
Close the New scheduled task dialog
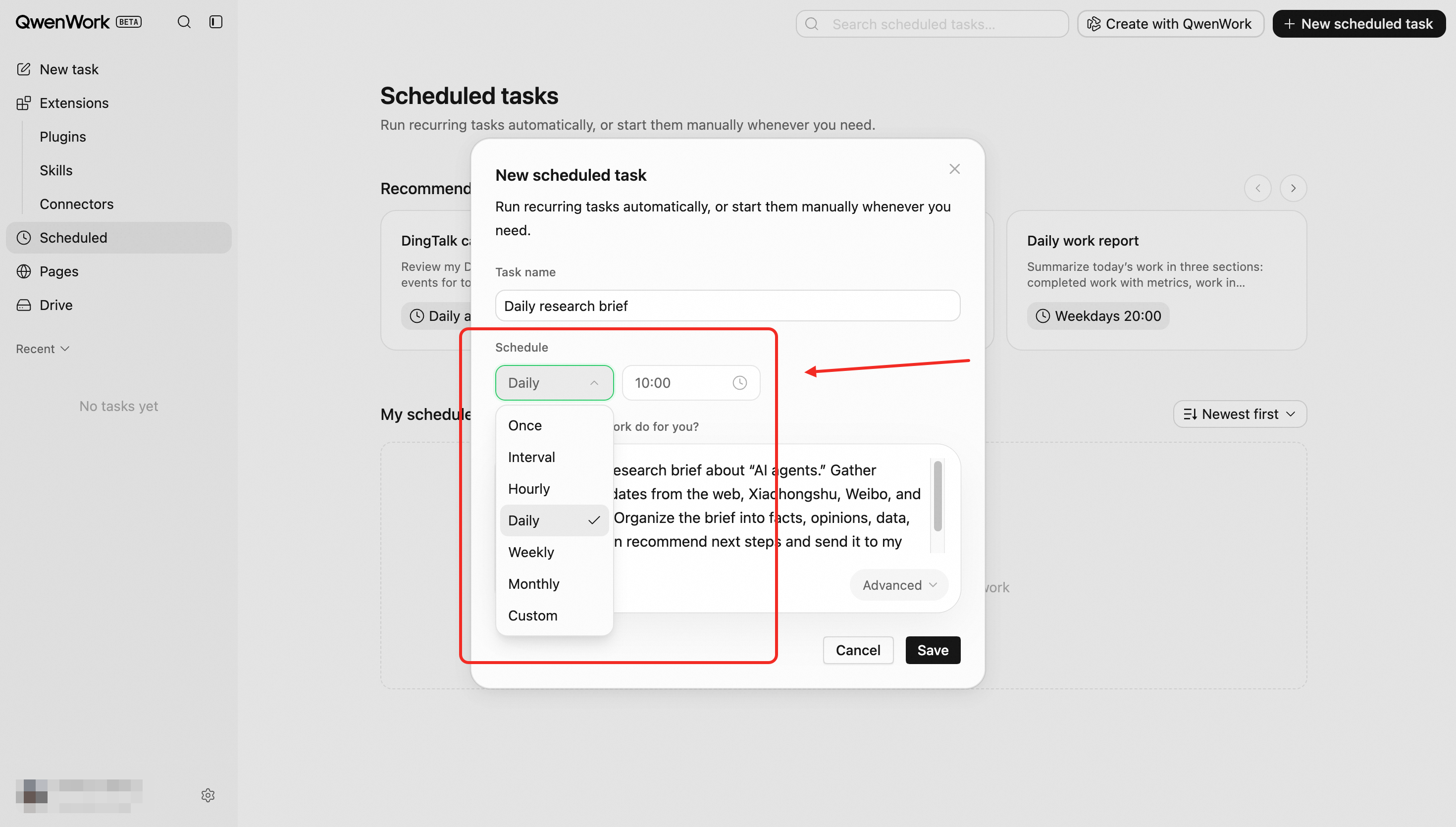(x=955, y=169)
